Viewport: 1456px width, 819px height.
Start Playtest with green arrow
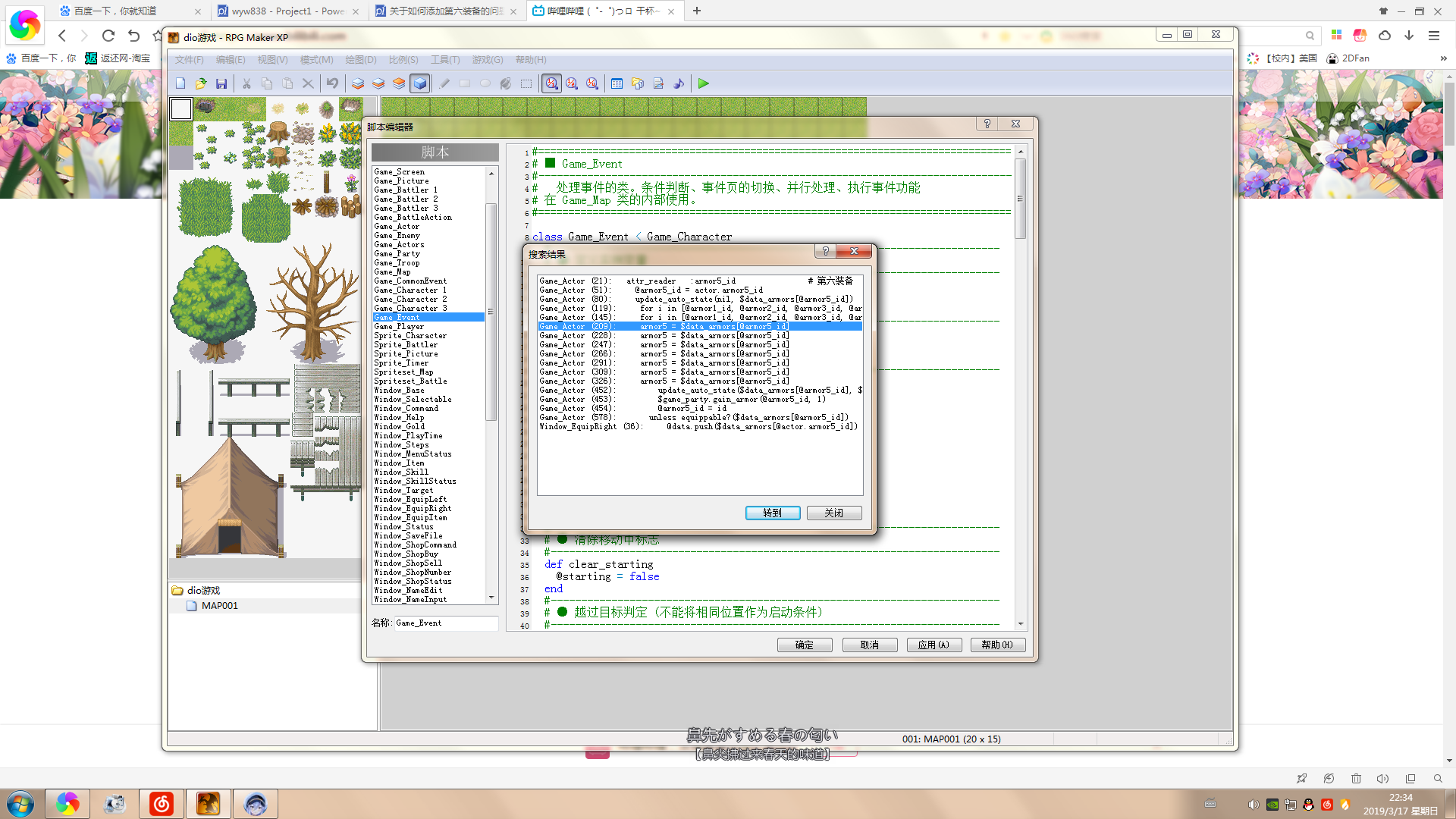[704, 83]
